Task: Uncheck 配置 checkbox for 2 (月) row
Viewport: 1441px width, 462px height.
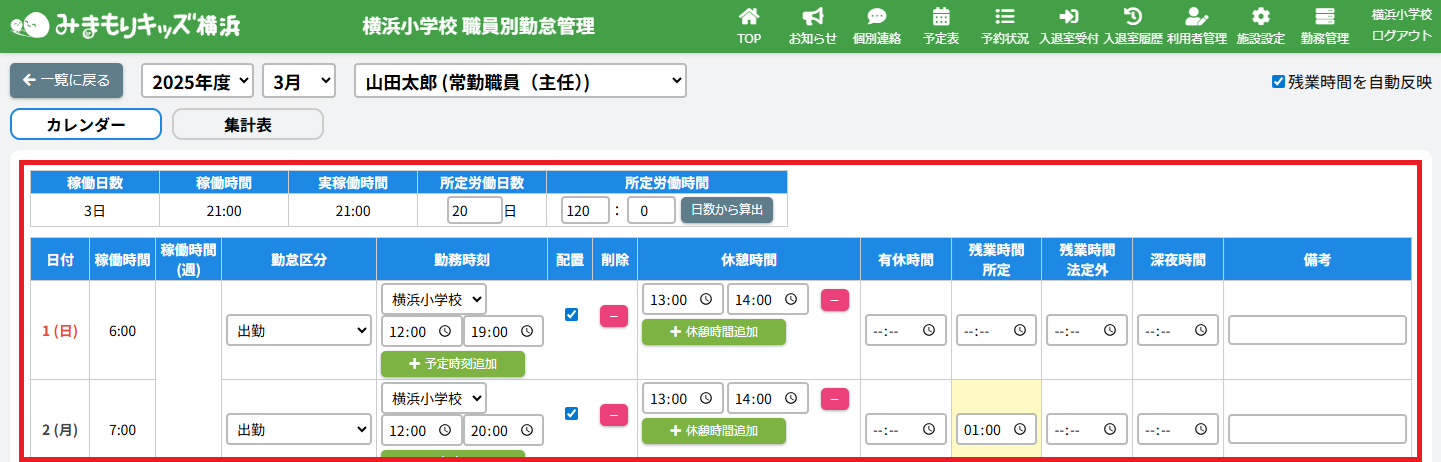Action: 572,413
